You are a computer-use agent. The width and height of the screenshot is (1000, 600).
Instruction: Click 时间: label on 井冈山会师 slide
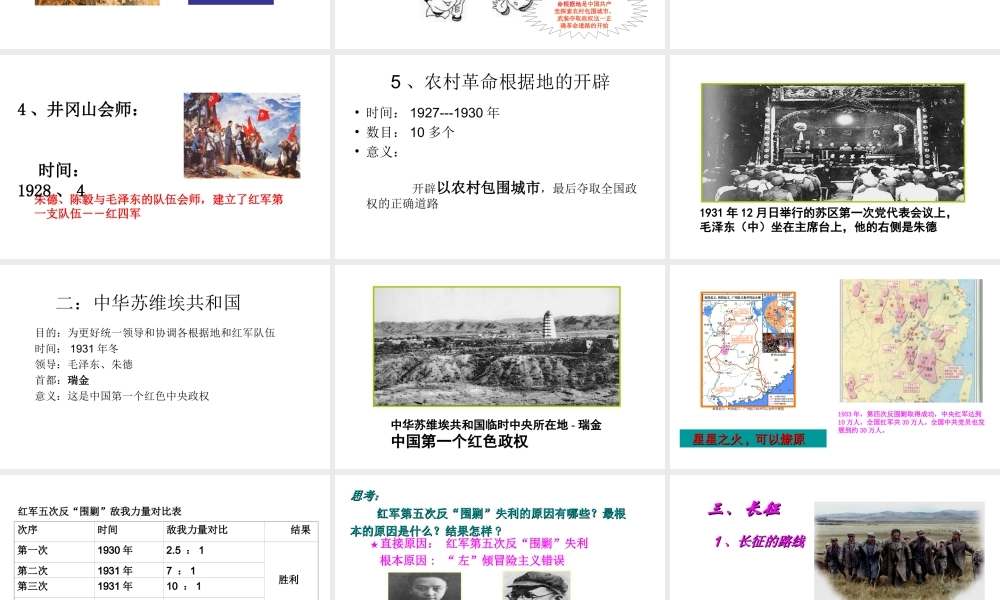(59, 170)
